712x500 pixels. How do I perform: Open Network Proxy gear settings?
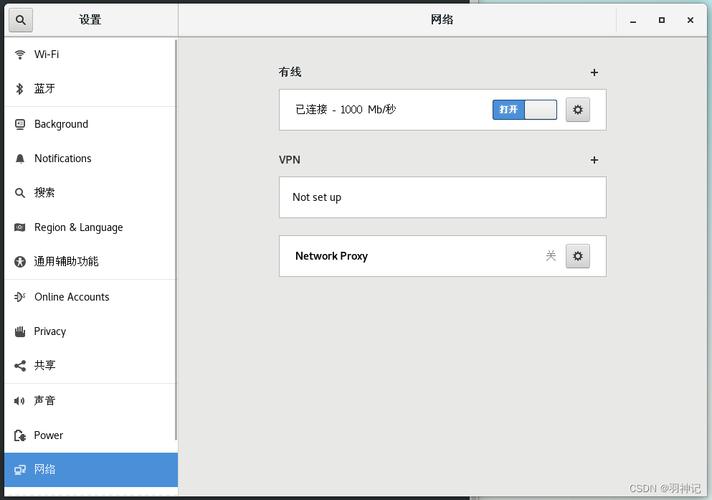(x=578, y=256)
